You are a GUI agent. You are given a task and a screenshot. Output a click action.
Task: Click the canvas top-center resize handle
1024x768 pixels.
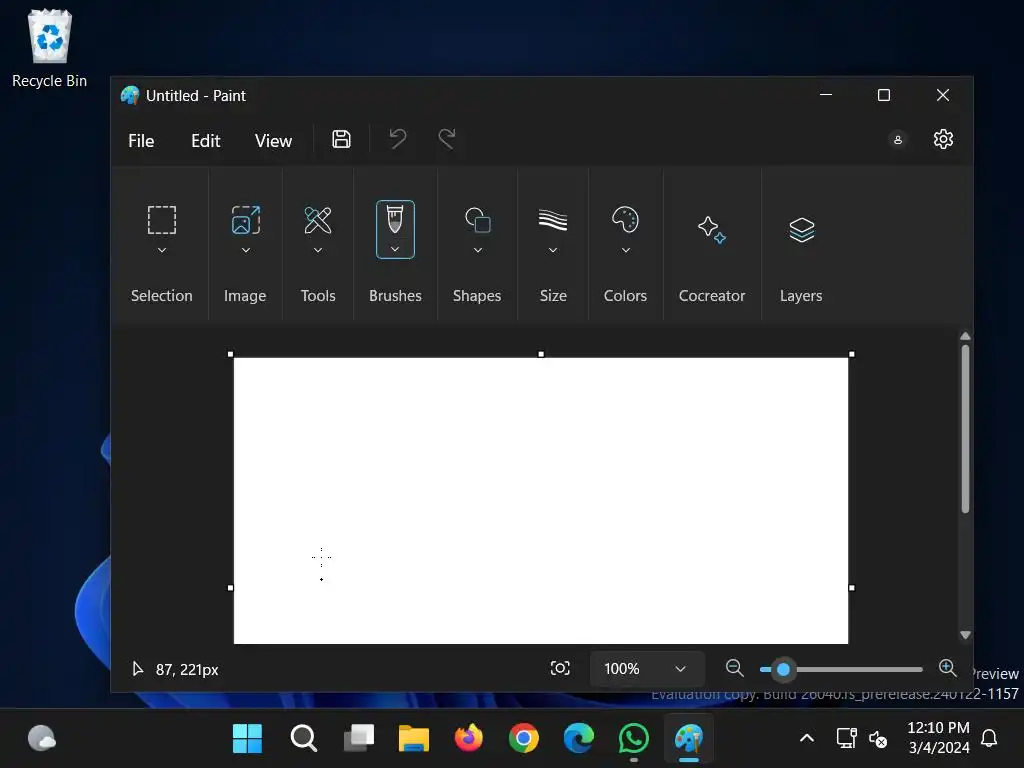point(541,354)
